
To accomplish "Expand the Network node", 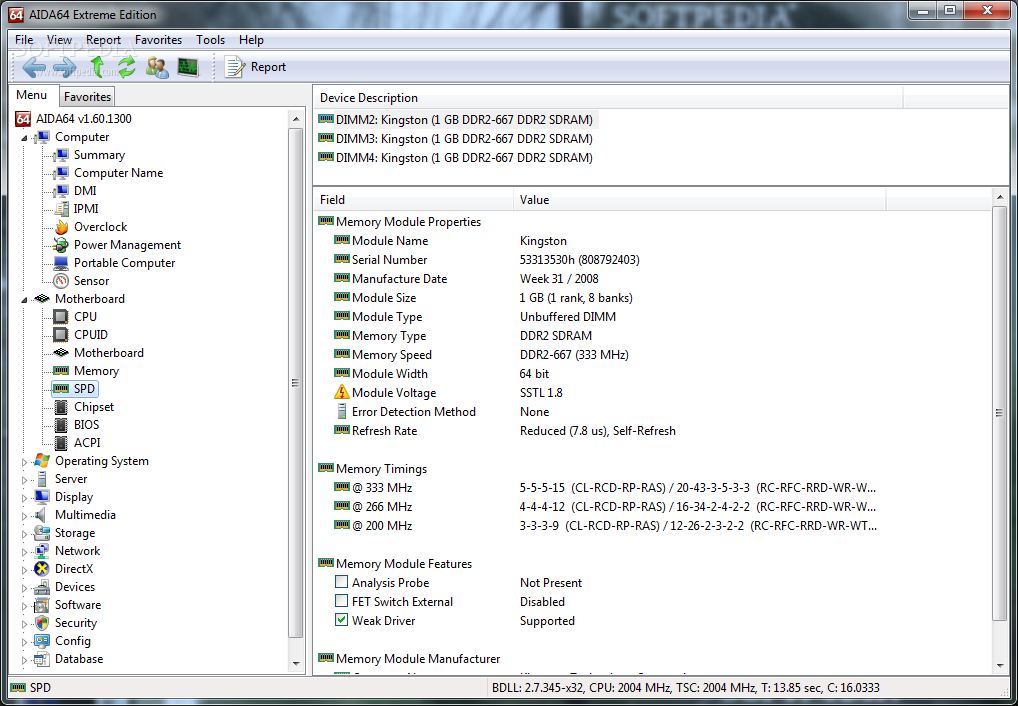I will click(25, 552).
